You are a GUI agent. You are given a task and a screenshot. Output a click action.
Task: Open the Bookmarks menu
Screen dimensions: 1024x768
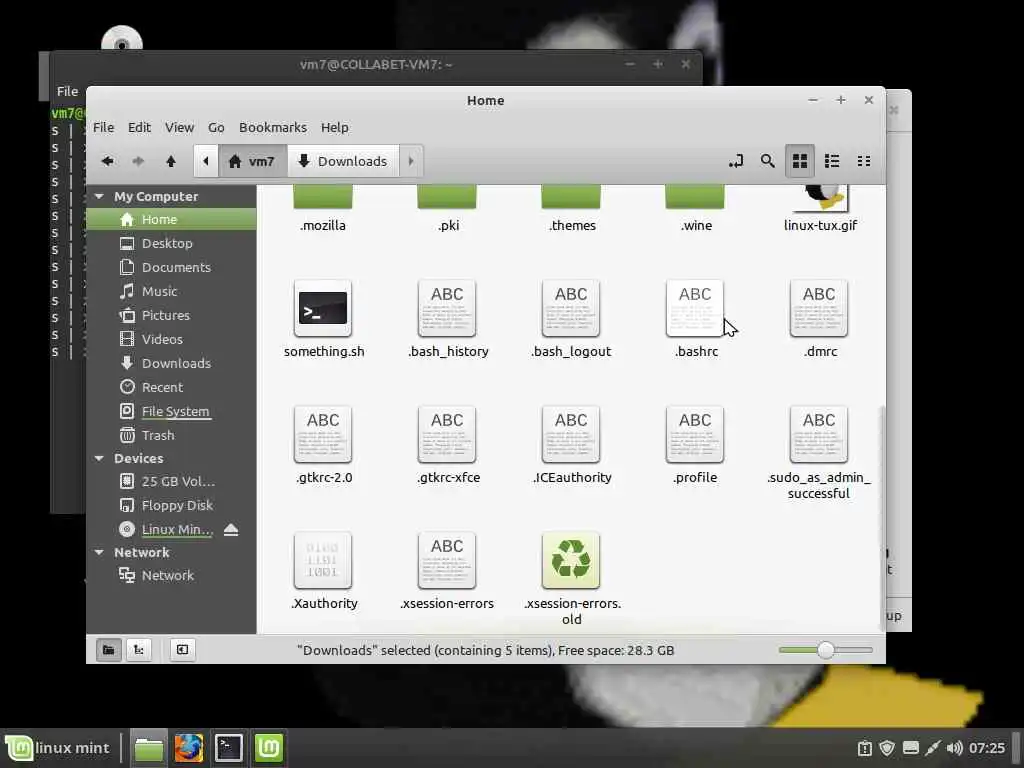point(272,127)
